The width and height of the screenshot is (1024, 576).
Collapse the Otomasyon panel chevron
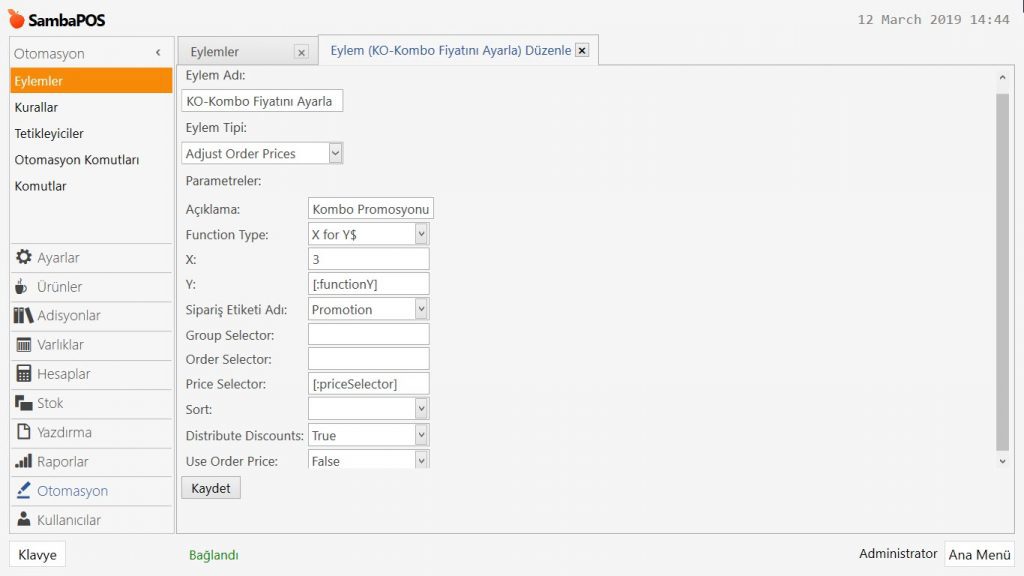coord(158,53)
